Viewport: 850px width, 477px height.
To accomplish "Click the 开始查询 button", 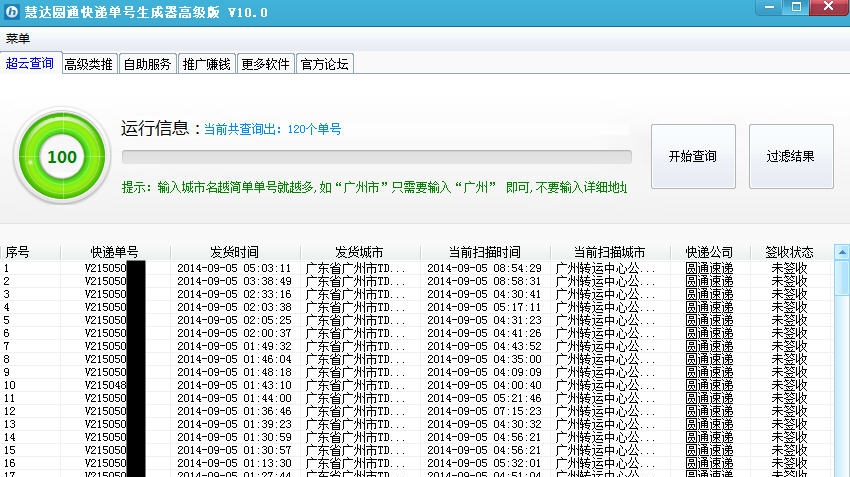I will tap(693, 156).
